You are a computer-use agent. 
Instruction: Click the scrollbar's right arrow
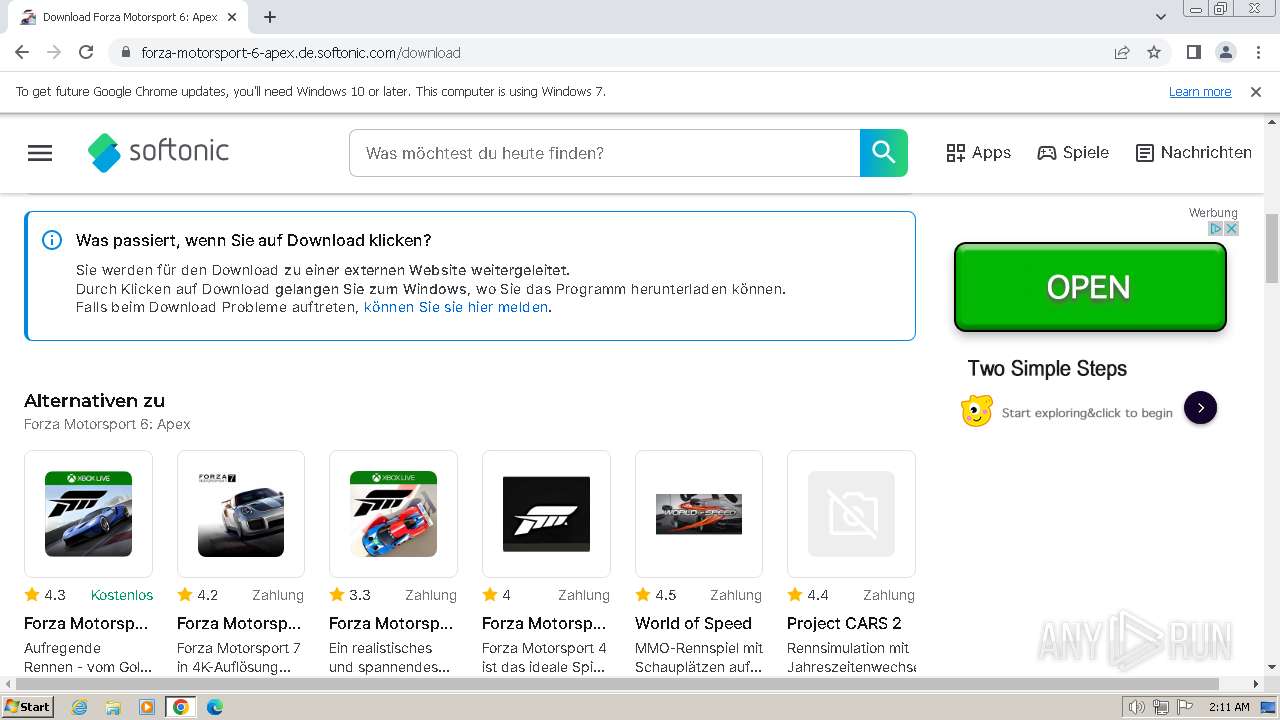point(1256,684)
